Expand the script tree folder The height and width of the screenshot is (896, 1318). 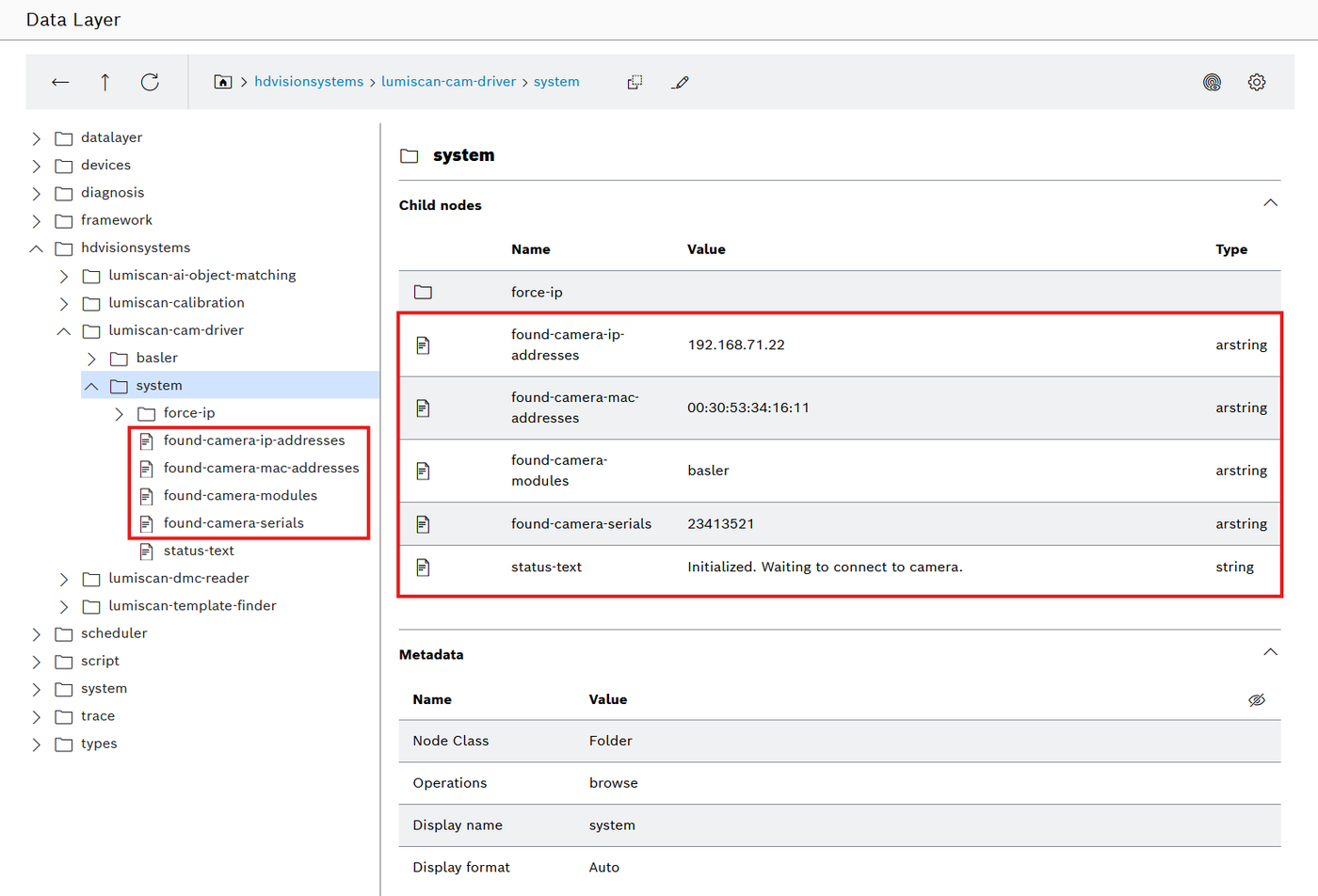point(37,662)
